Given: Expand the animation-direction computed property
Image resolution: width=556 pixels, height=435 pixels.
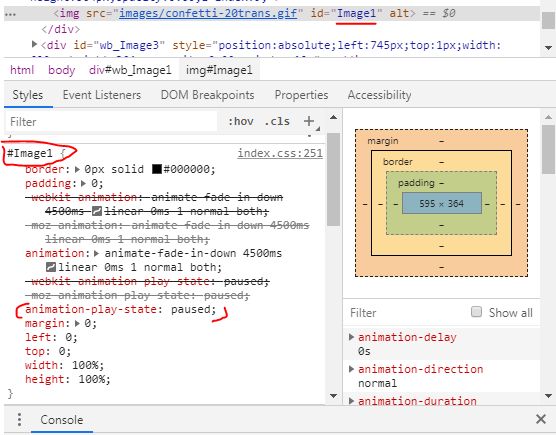Looking at the screenshot, I should tap(351, 369).
